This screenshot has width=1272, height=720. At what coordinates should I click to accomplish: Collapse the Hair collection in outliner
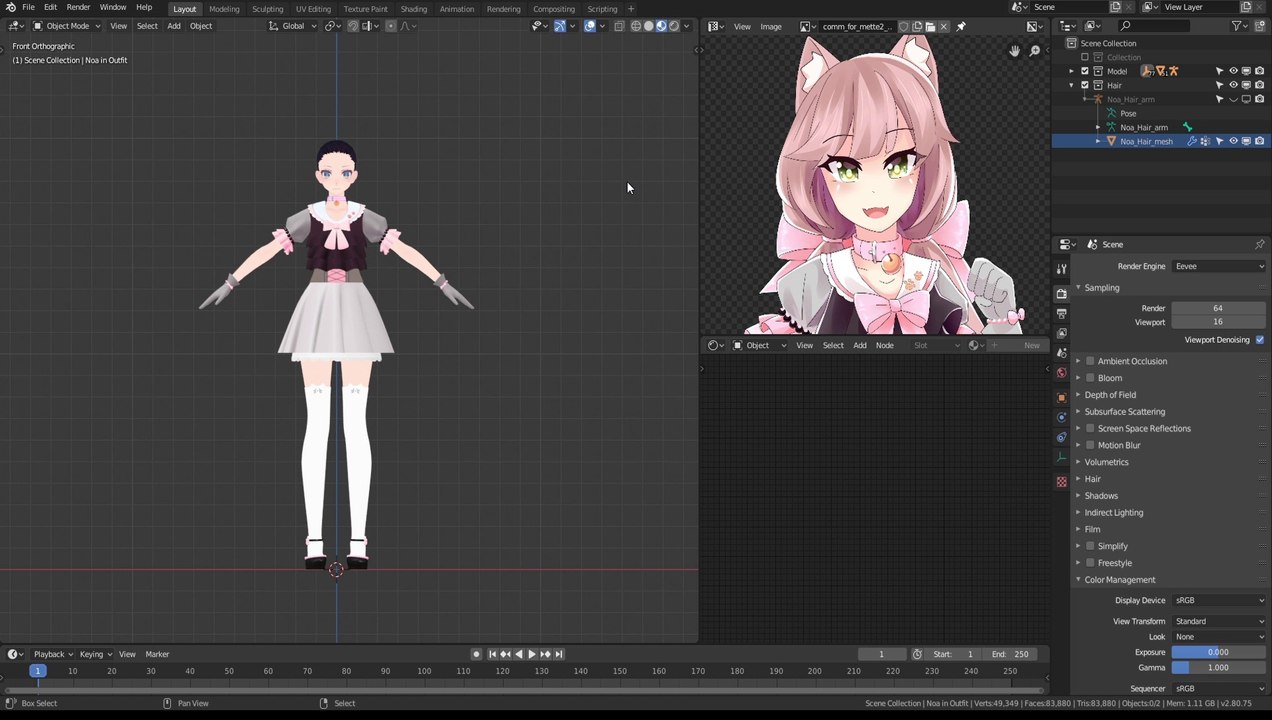click(x=1071, y=85)
